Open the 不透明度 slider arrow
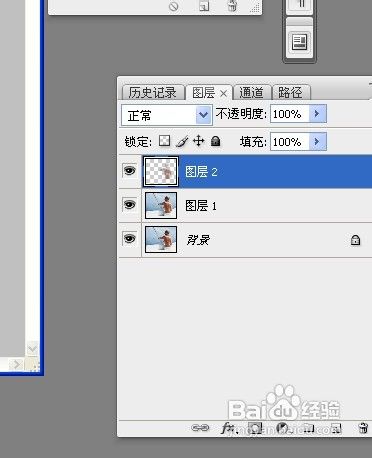Image resolution: width=372 pixels, height=458 pixels. click(317, 114)
